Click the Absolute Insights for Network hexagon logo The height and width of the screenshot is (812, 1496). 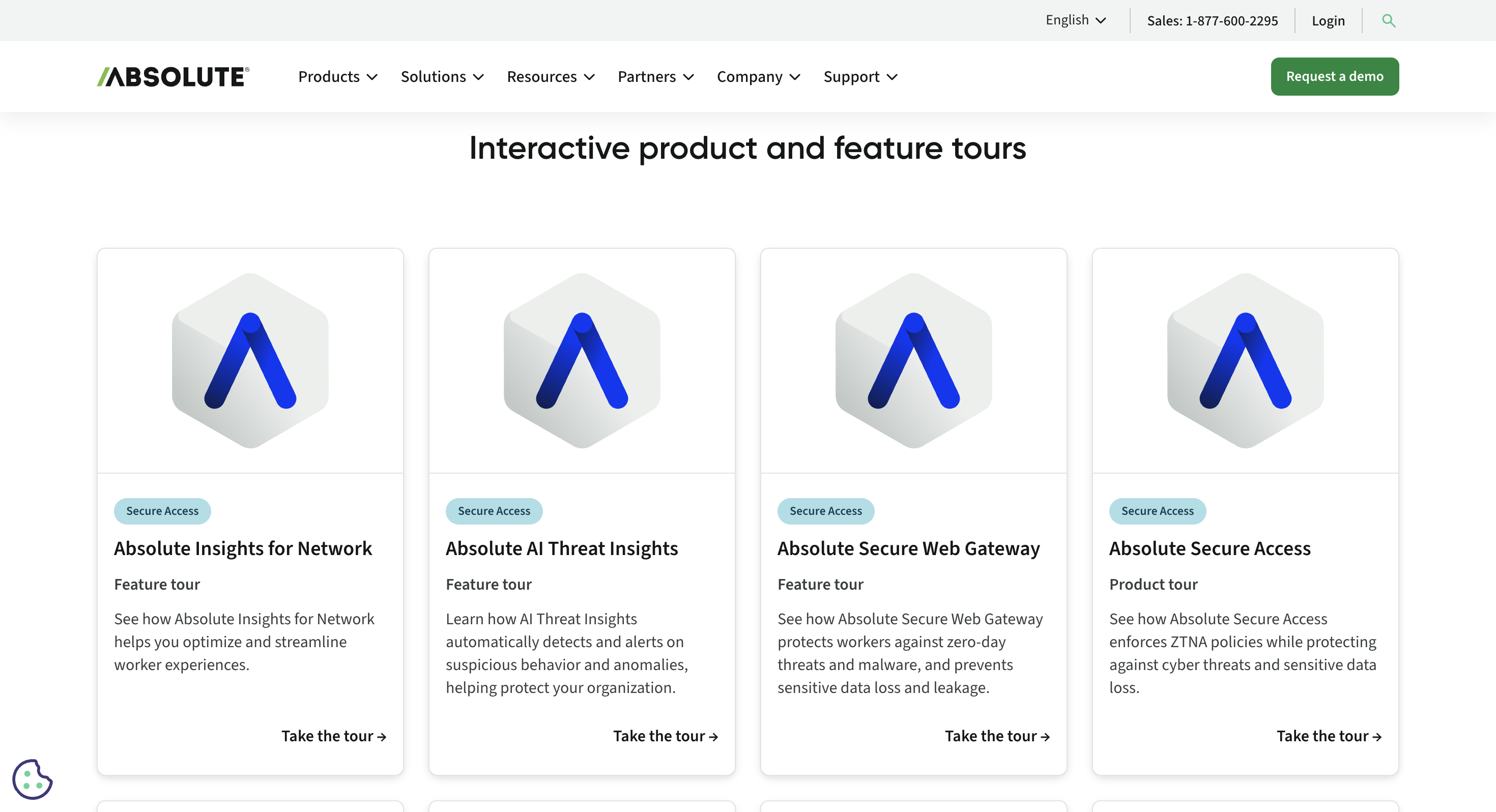pyautogui.click(x=250, y=361)
